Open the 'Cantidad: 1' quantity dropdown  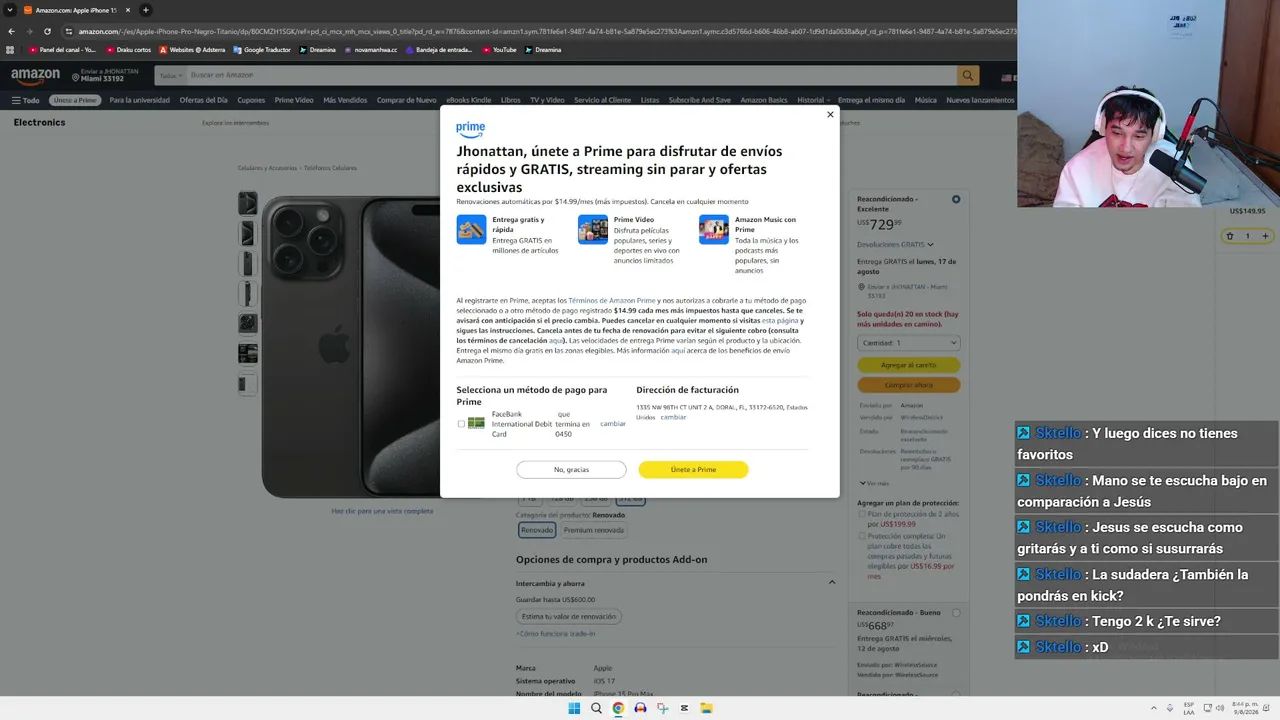point(908,342)
